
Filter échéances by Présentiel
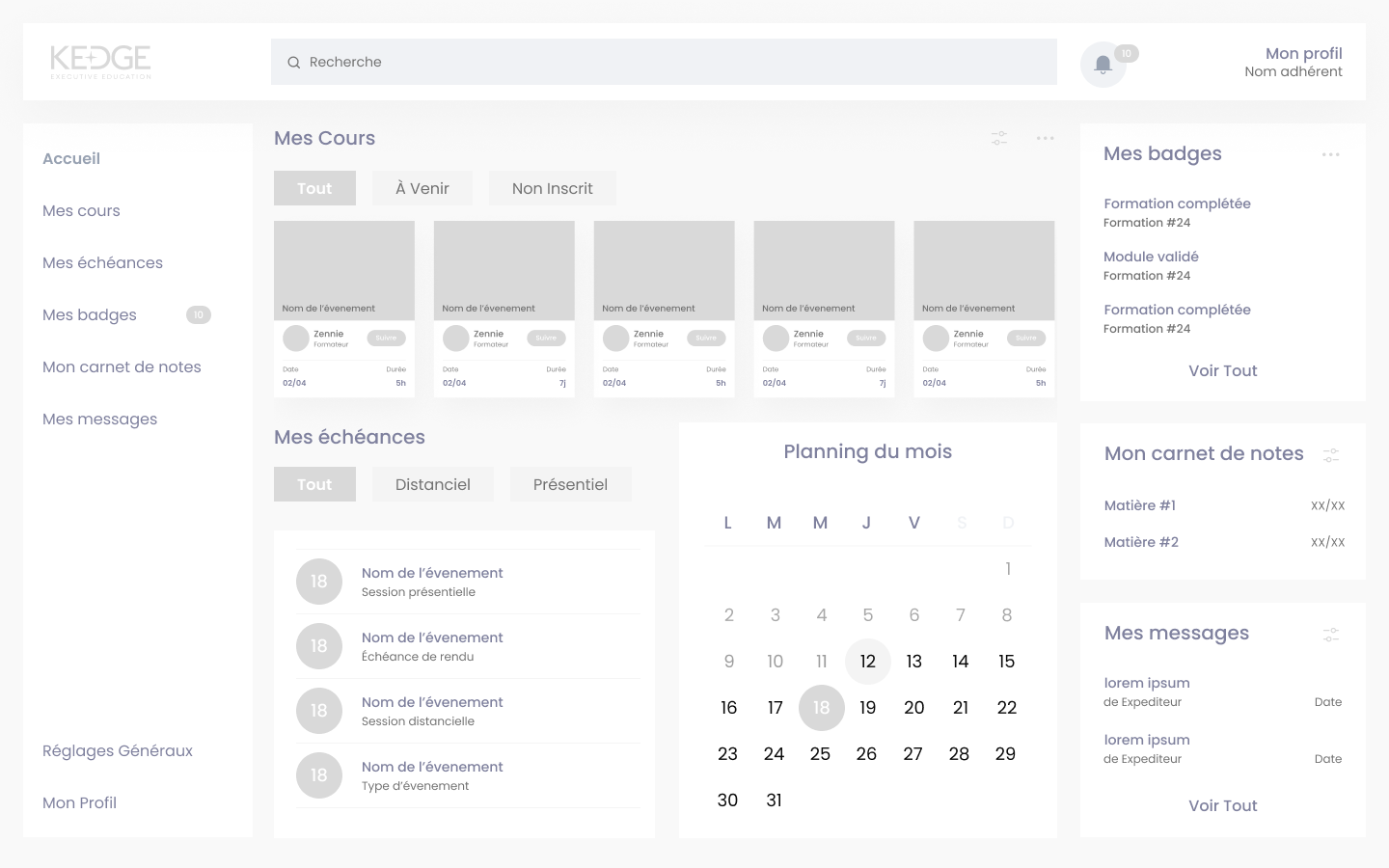click(570, 484)
